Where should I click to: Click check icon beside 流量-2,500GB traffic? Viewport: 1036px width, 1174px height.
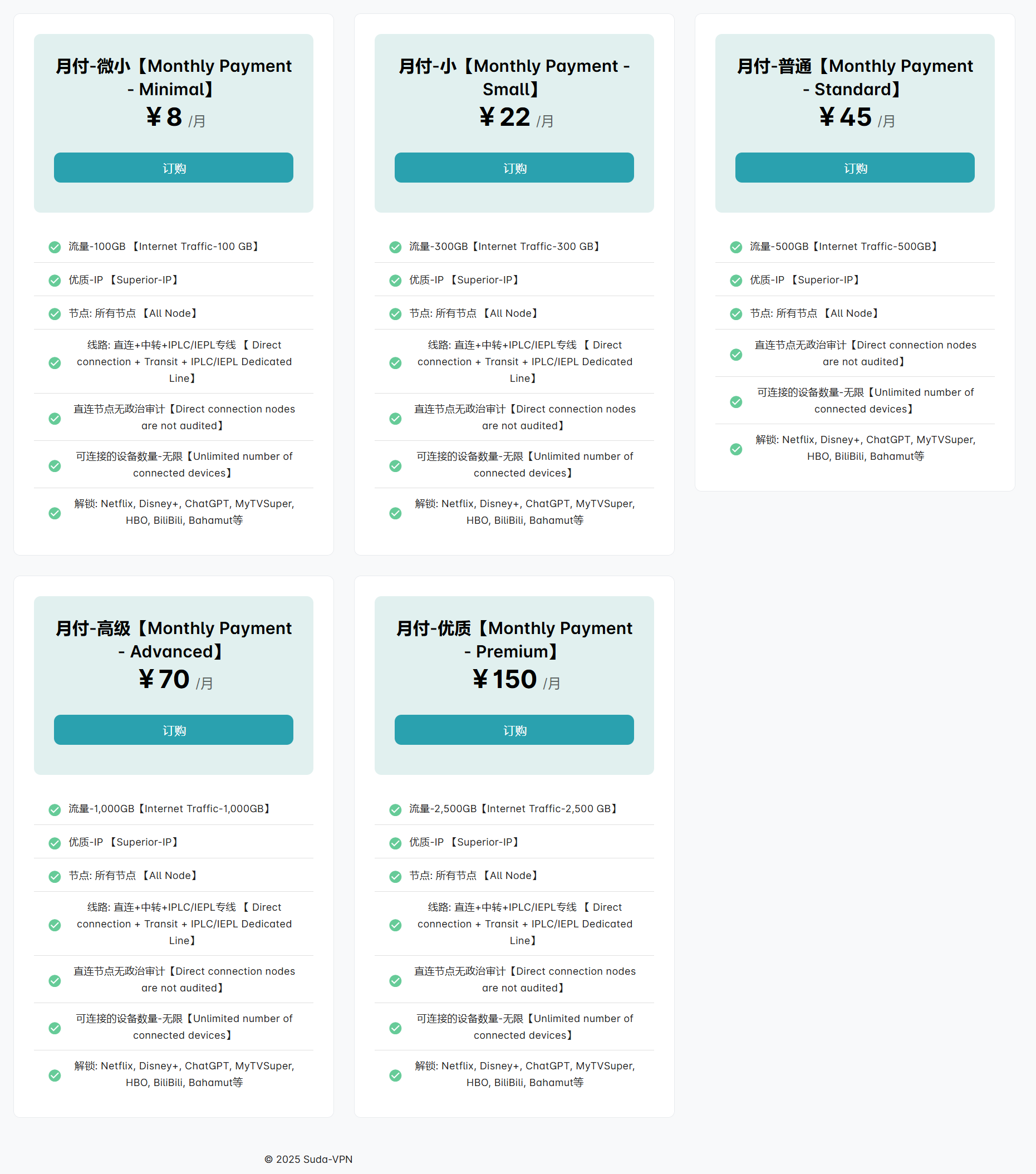point(395,809)
